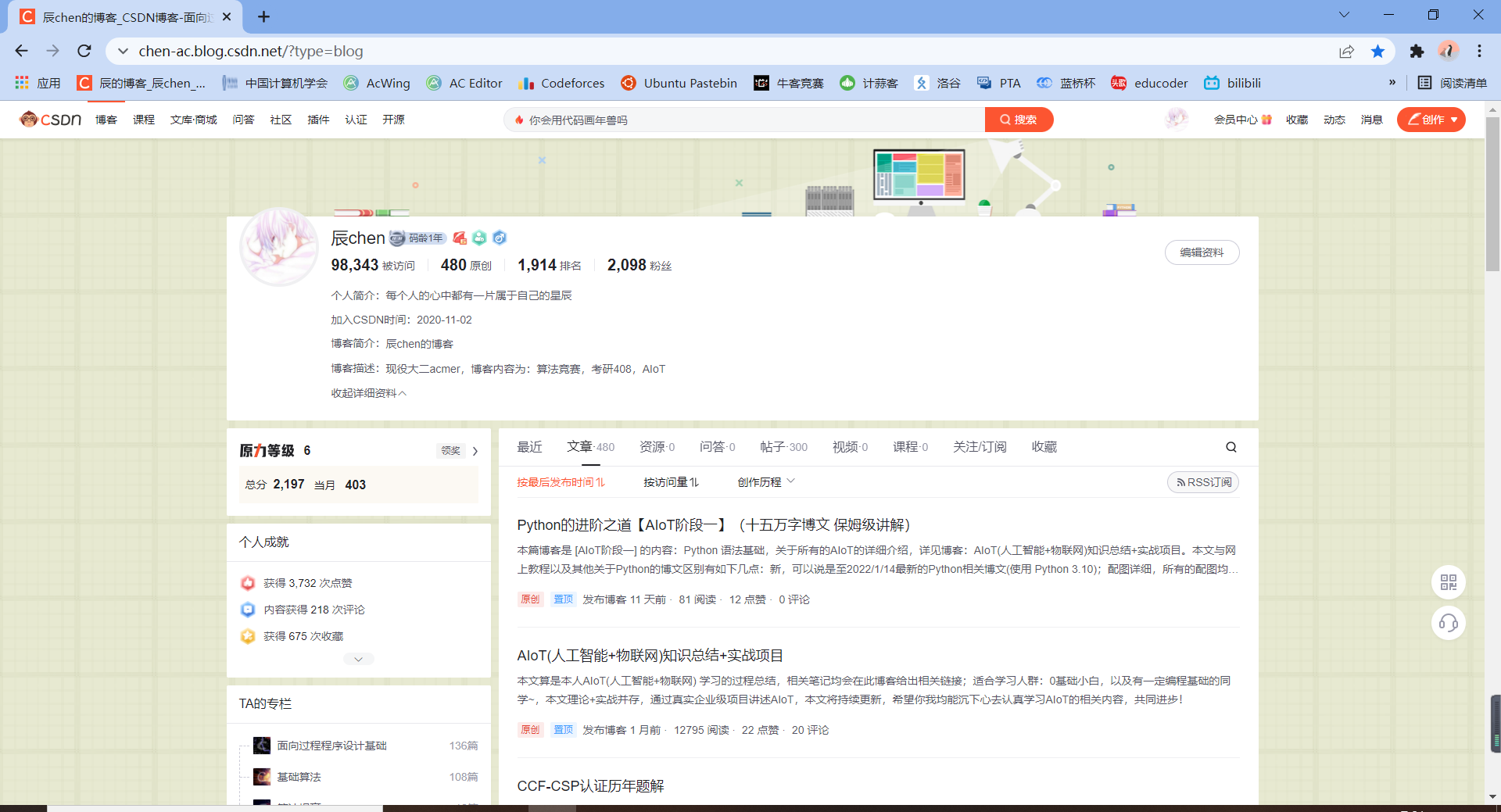Open column 面向过程程序设计基础
This screenshot has width=1501, height=812.
point(331,746)
